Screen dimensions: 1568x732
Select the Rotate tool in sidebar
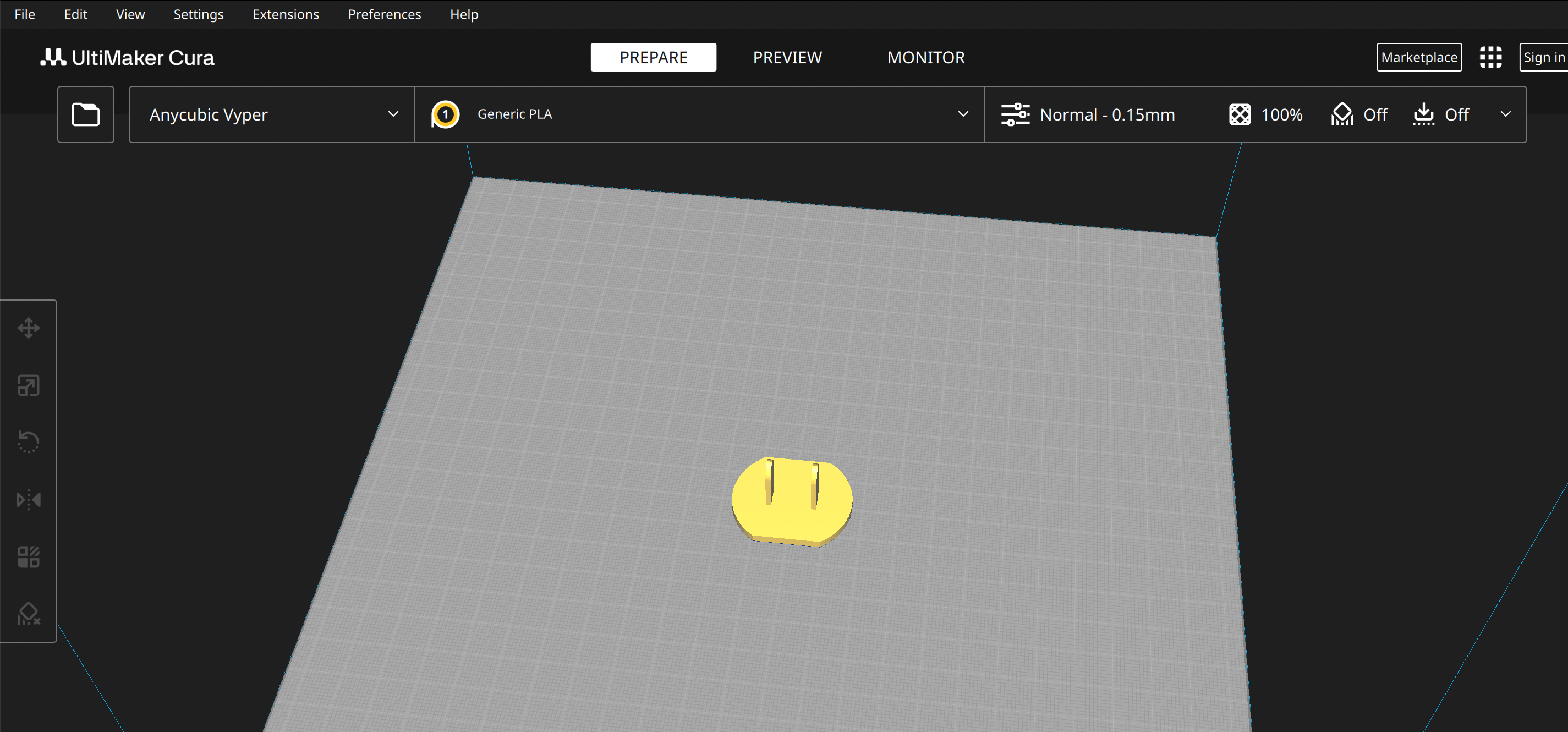29,442
